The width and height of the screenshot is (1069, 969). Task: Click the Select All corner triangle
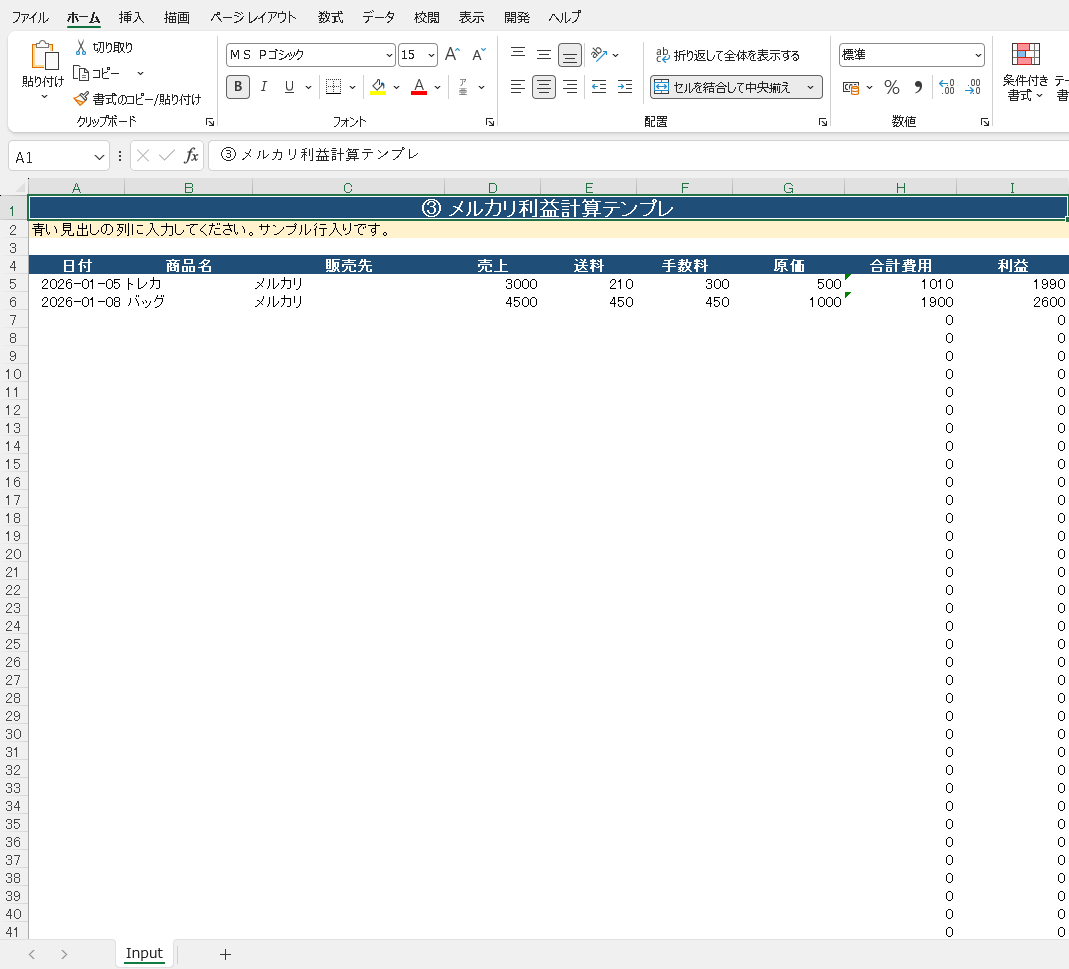pyautogui.click(x=18, y=187)
